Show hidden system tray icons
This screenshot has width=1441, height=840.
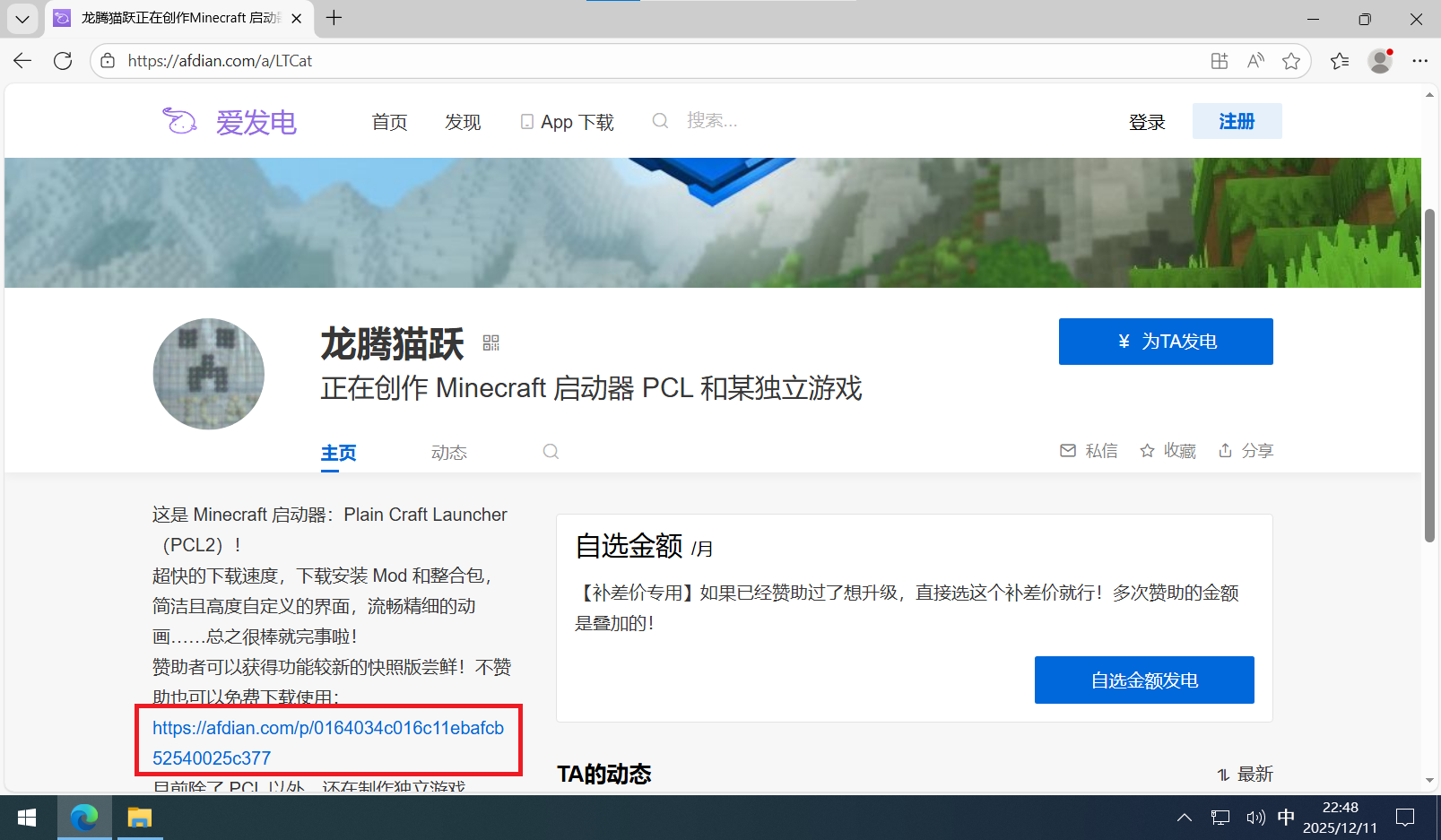pyautogui.click(x=1185, y=818)
